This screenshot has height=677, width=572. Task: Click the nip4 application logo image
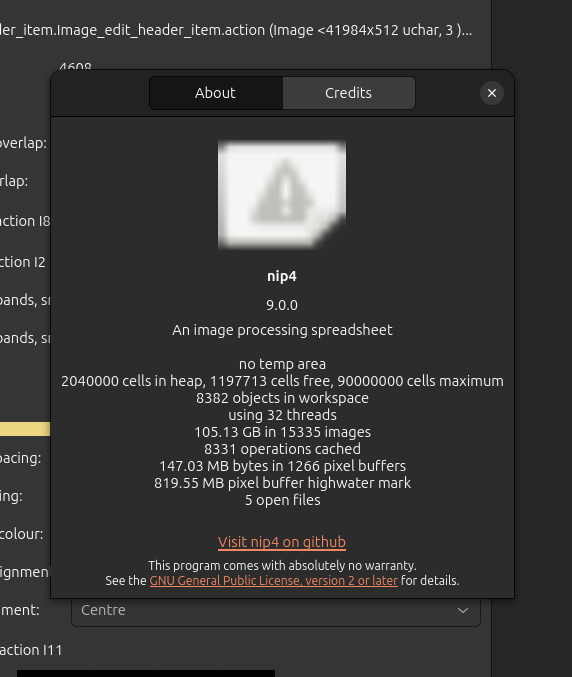(x=282, y=195)
